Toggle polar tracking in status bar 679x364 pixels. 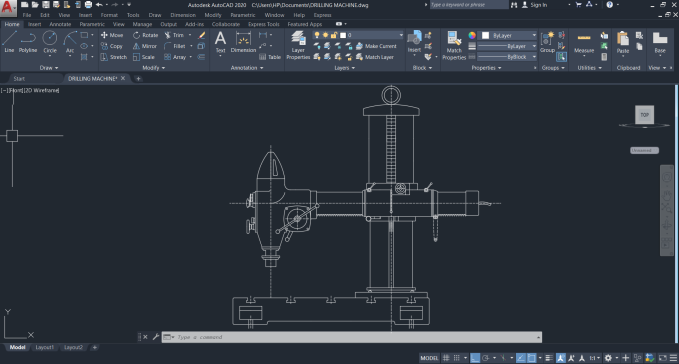pyautogui.click(x=485, y=358)
